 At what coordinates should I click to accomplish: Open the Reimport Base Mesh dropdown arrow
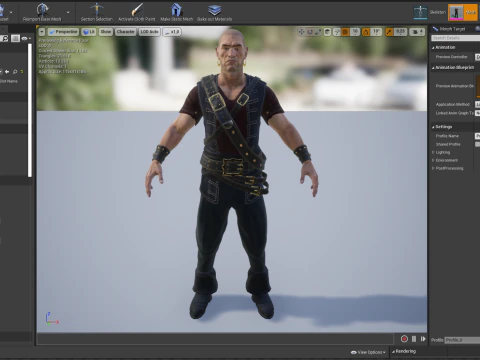point(68,12)
